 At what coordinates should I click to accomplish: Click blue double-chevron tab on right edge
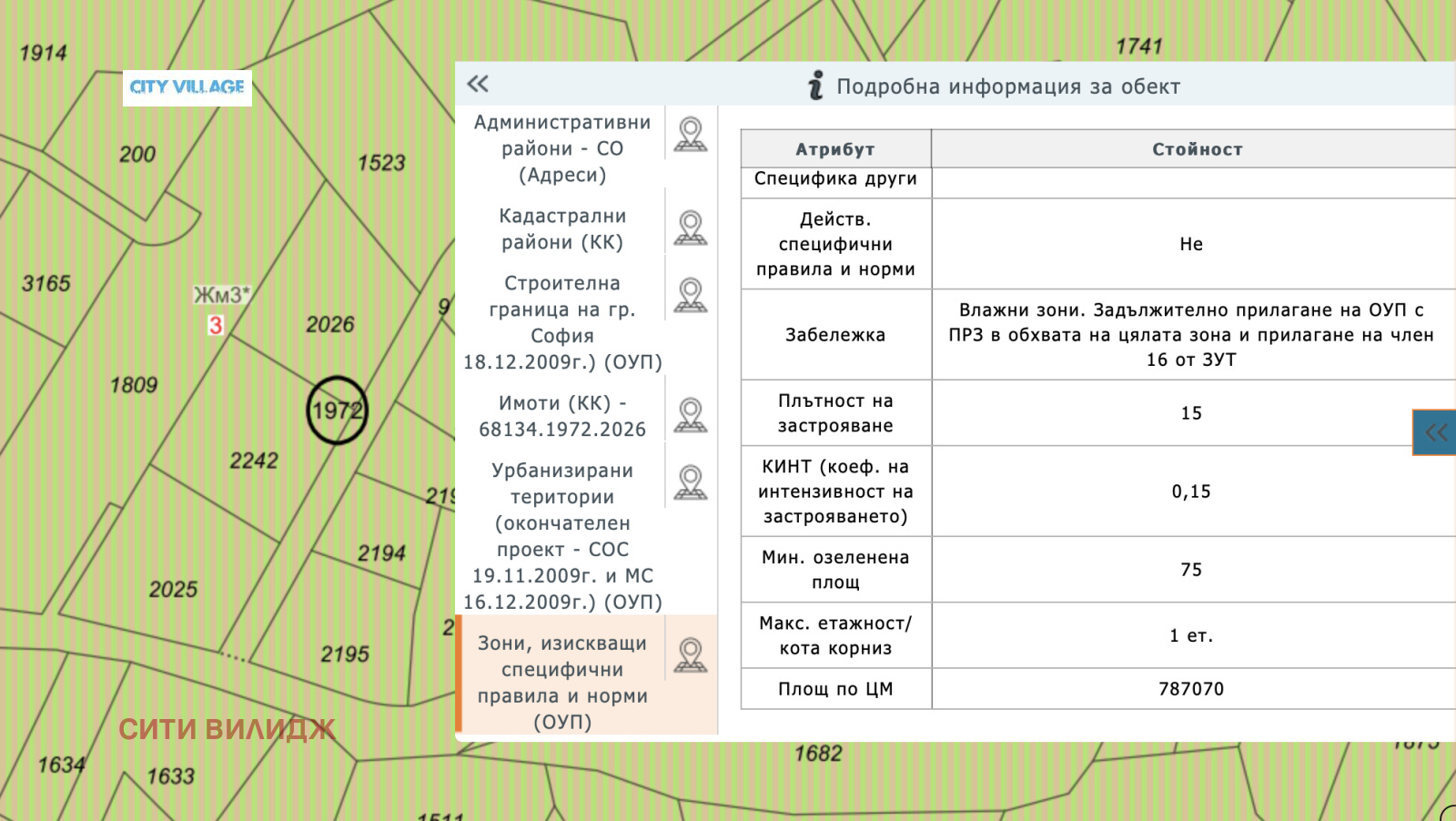pos(1435,432)
